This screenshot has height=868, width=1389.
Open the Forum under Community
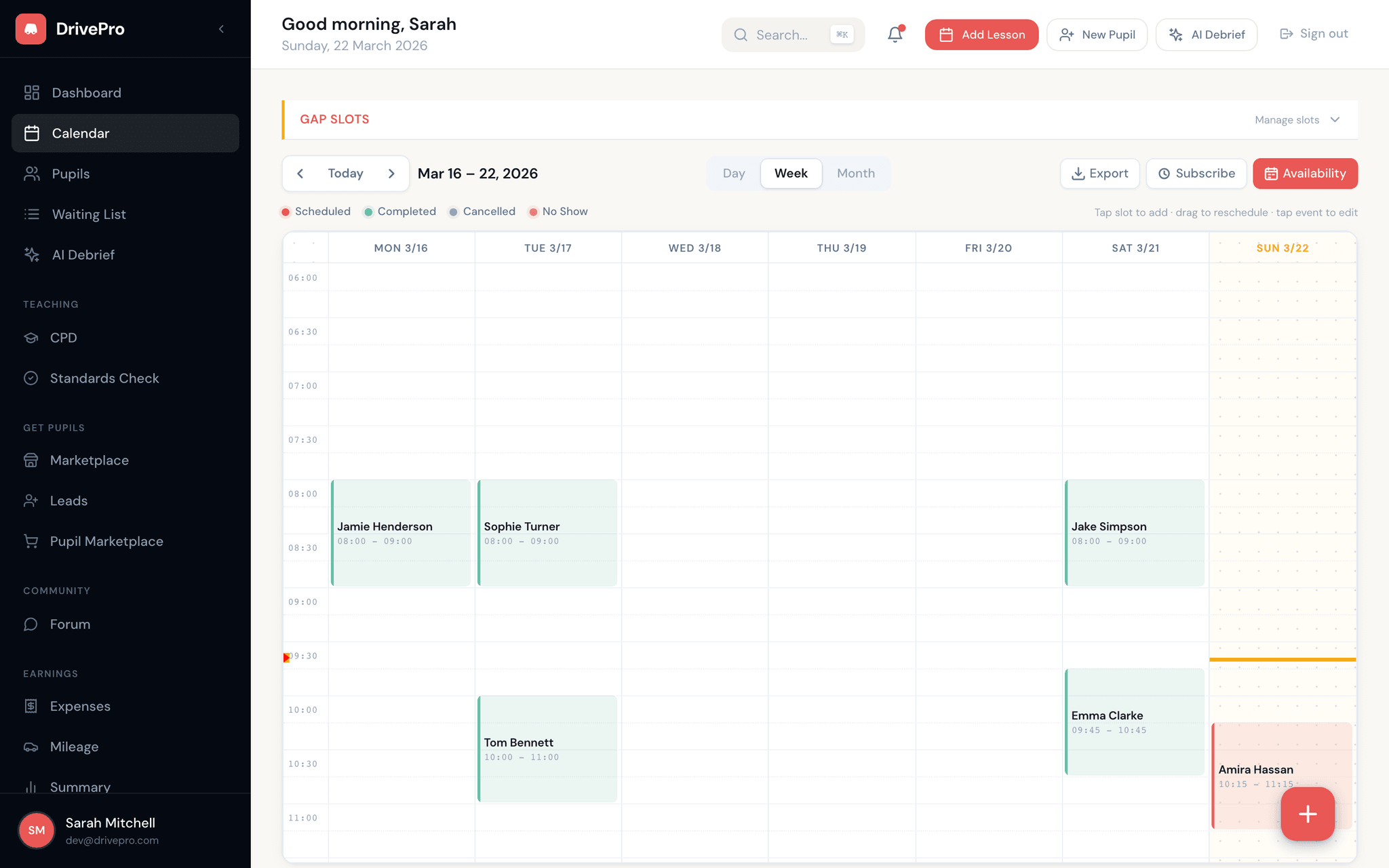[70, 624]
